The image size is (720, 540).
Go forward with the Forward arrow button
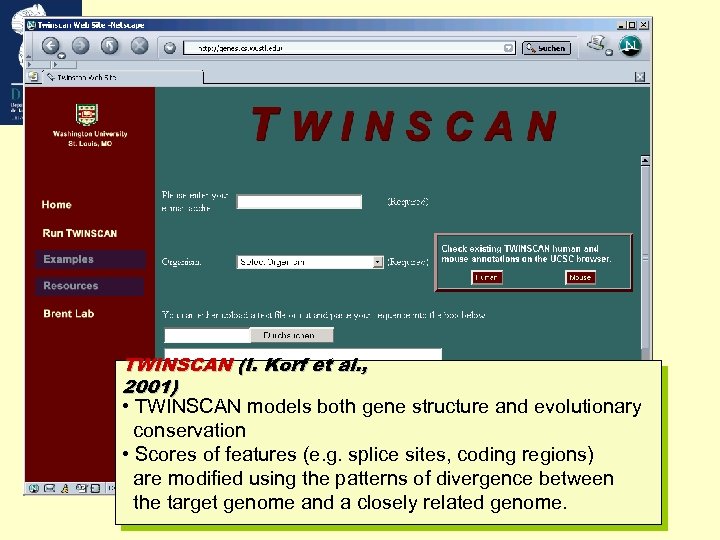80,45
